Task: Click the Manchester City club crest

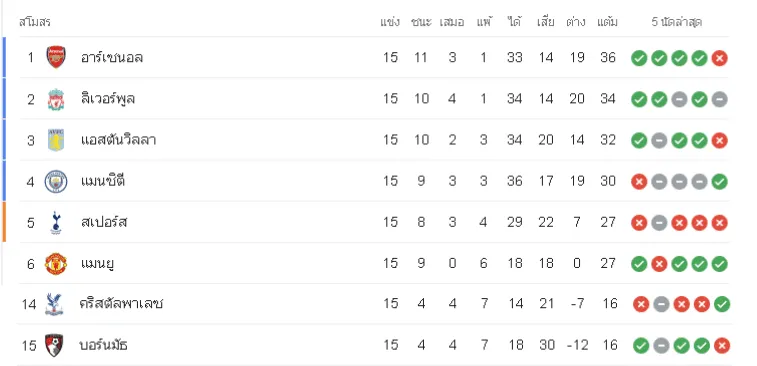Action: 56,182
